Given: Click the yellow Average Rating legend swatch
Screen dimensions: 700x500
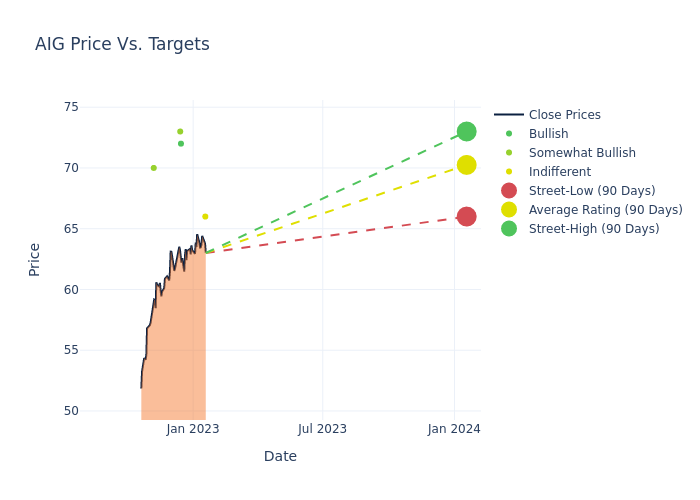Looking at the screenshot, I should [x=509, y=210].
